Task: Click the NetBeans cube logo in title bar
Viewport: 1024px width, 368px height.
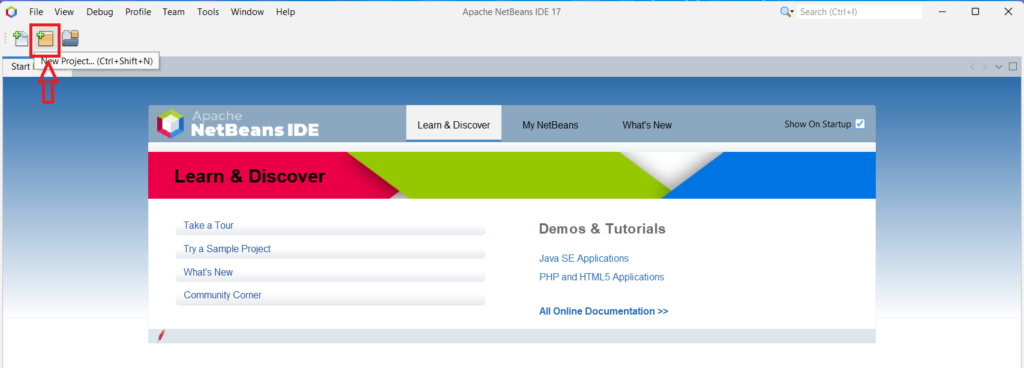Action: tap(11, 12)
